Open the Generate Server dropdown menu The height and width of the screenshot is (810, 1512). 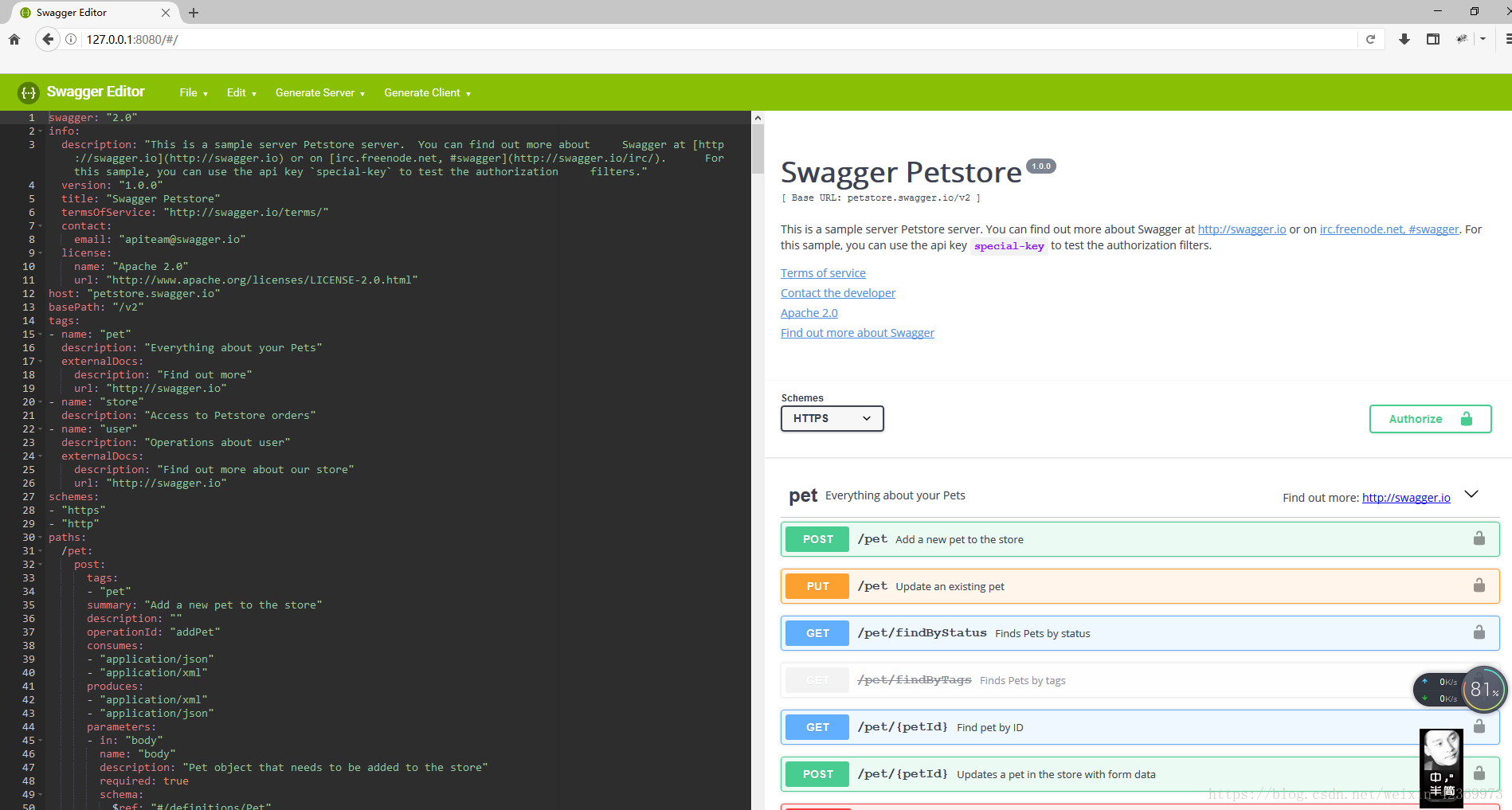tap(319, 93)
